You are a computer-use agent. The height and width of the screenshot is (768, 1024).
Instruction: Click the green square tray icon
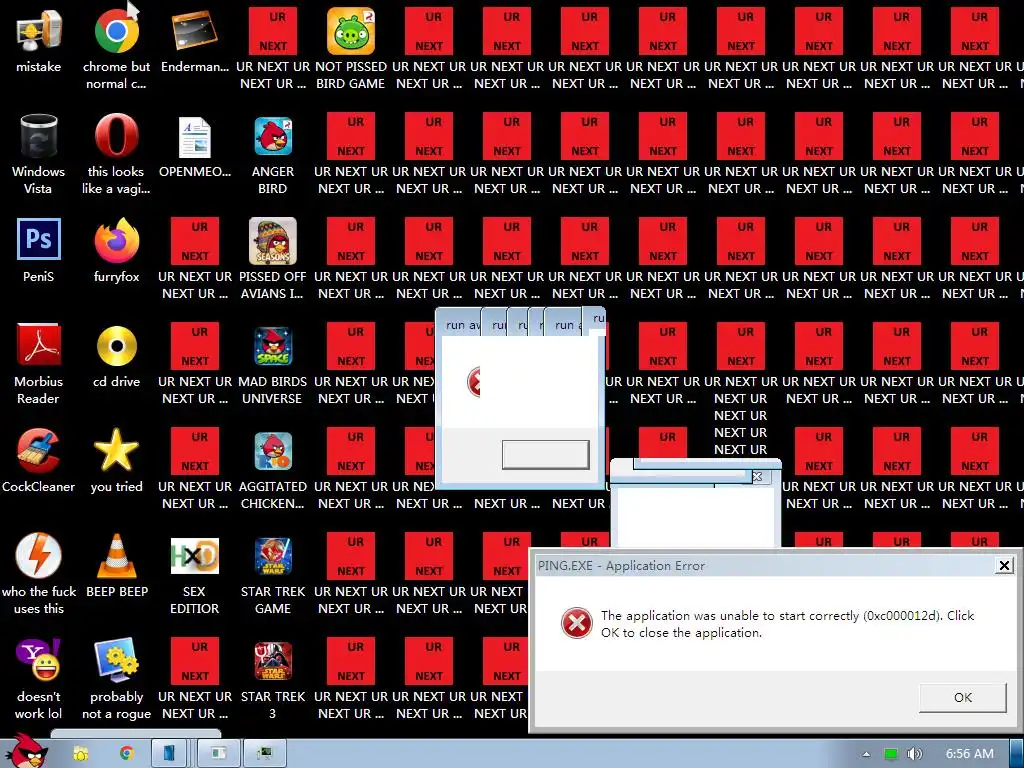[x=890, y=754]
